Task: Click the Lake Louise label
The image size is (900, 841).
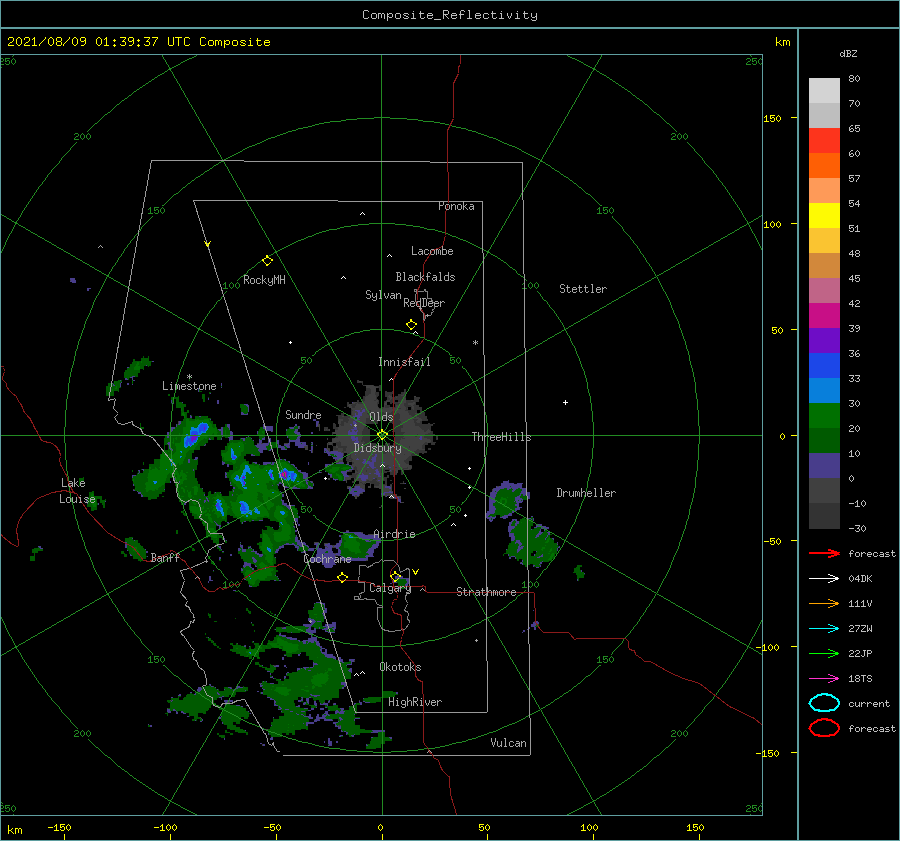Action: pos(77,491)
